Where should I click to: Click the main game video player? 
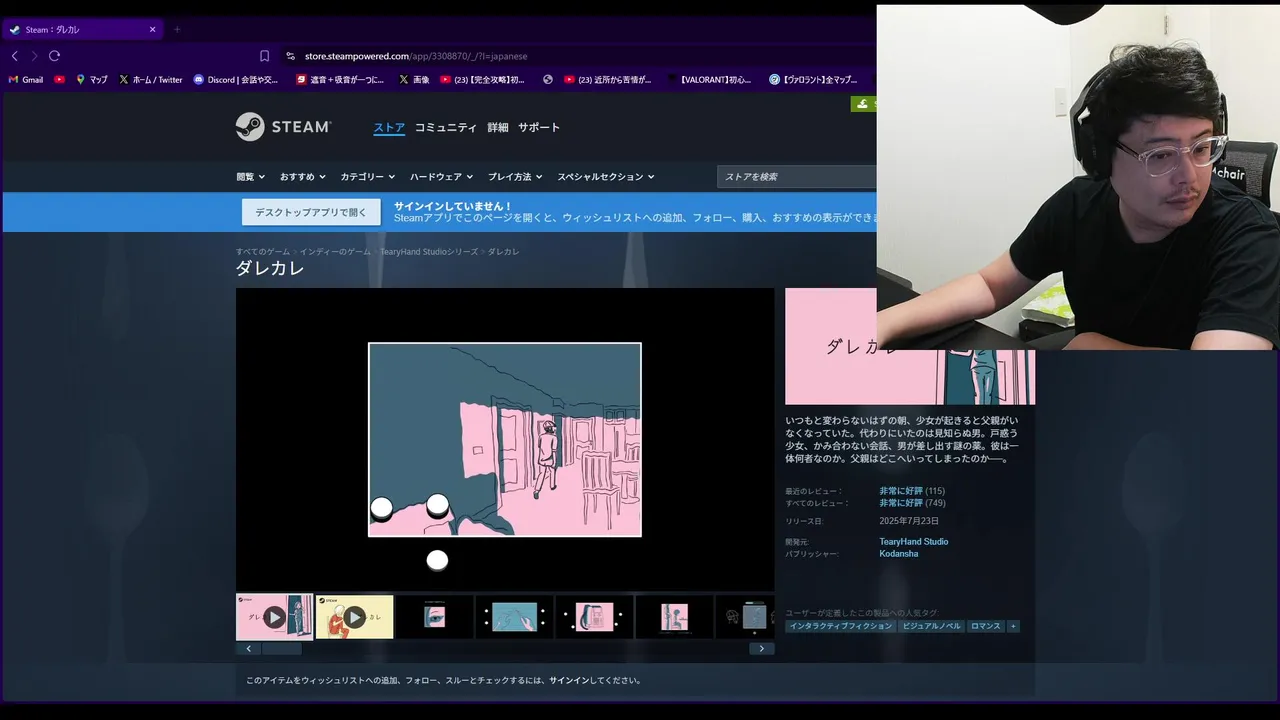pos(505,440)
